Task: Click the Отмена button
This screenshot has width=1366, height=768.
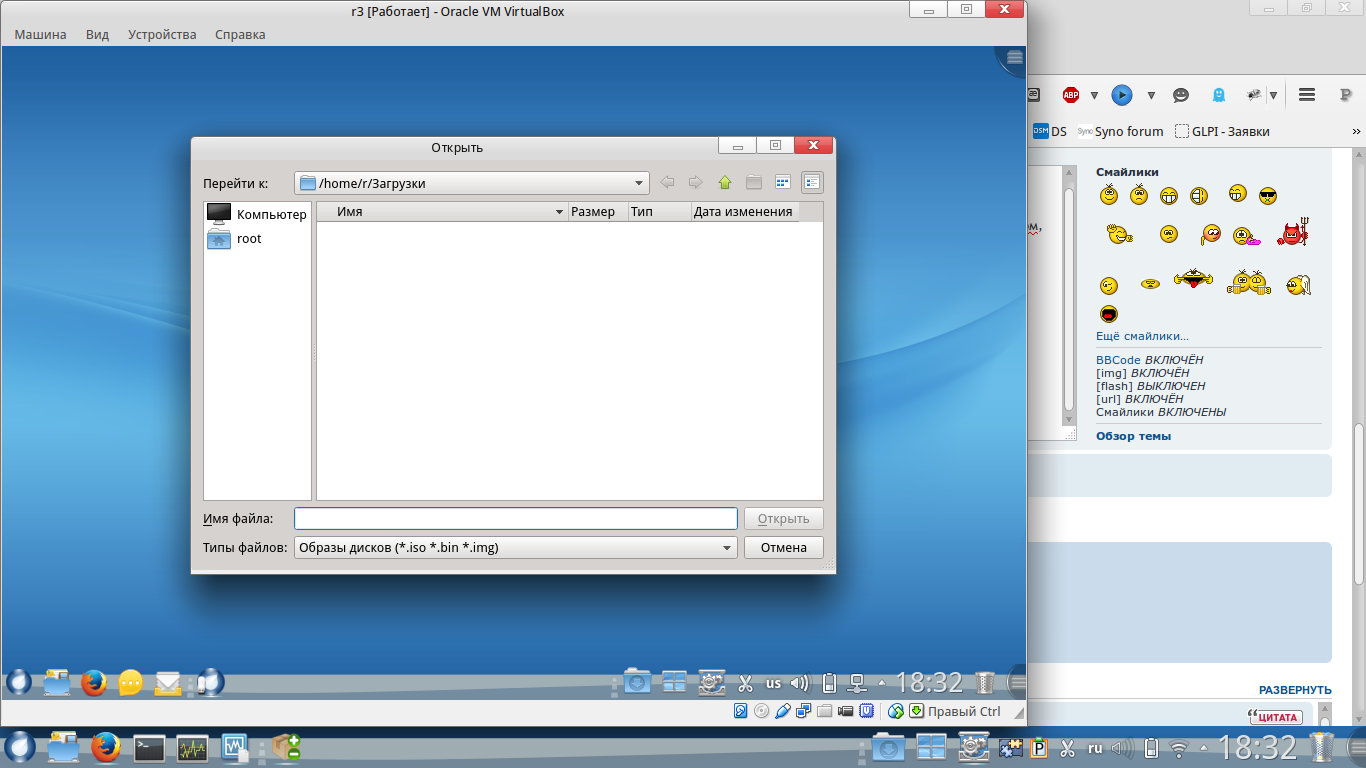Action: tap(783, 548)
